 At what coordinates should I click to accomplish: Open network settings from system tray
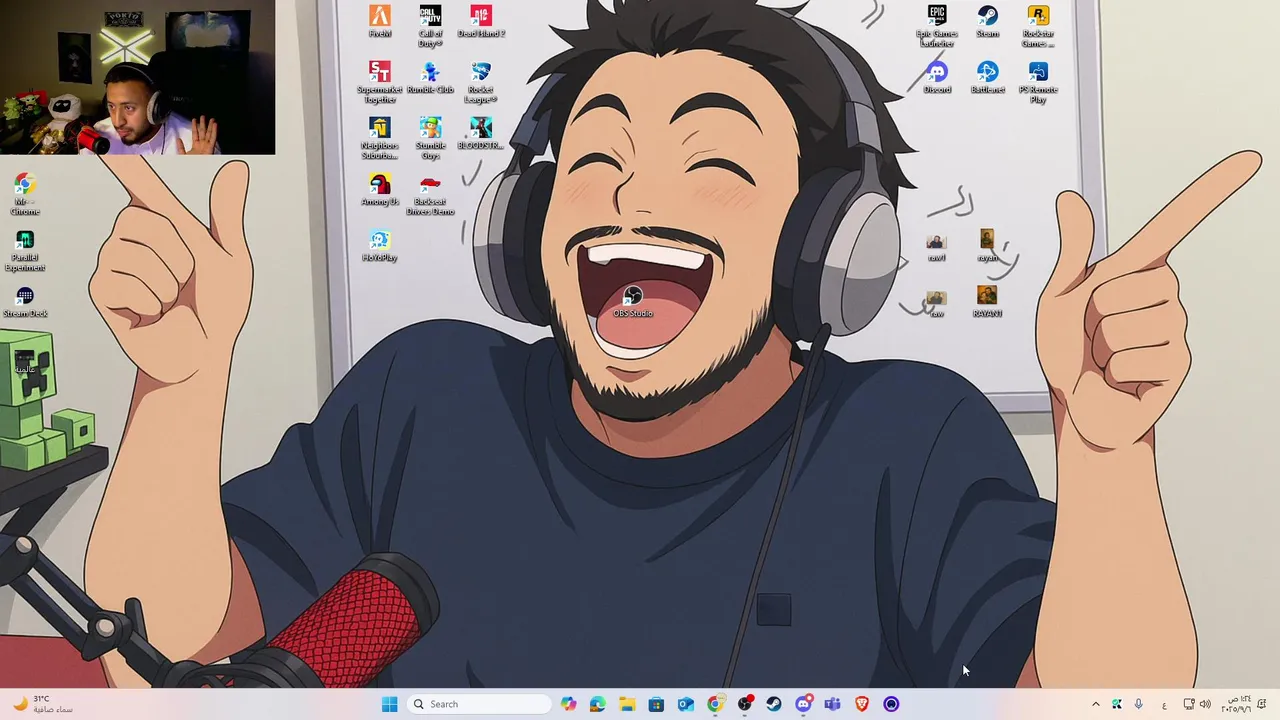coord(1189,704)
